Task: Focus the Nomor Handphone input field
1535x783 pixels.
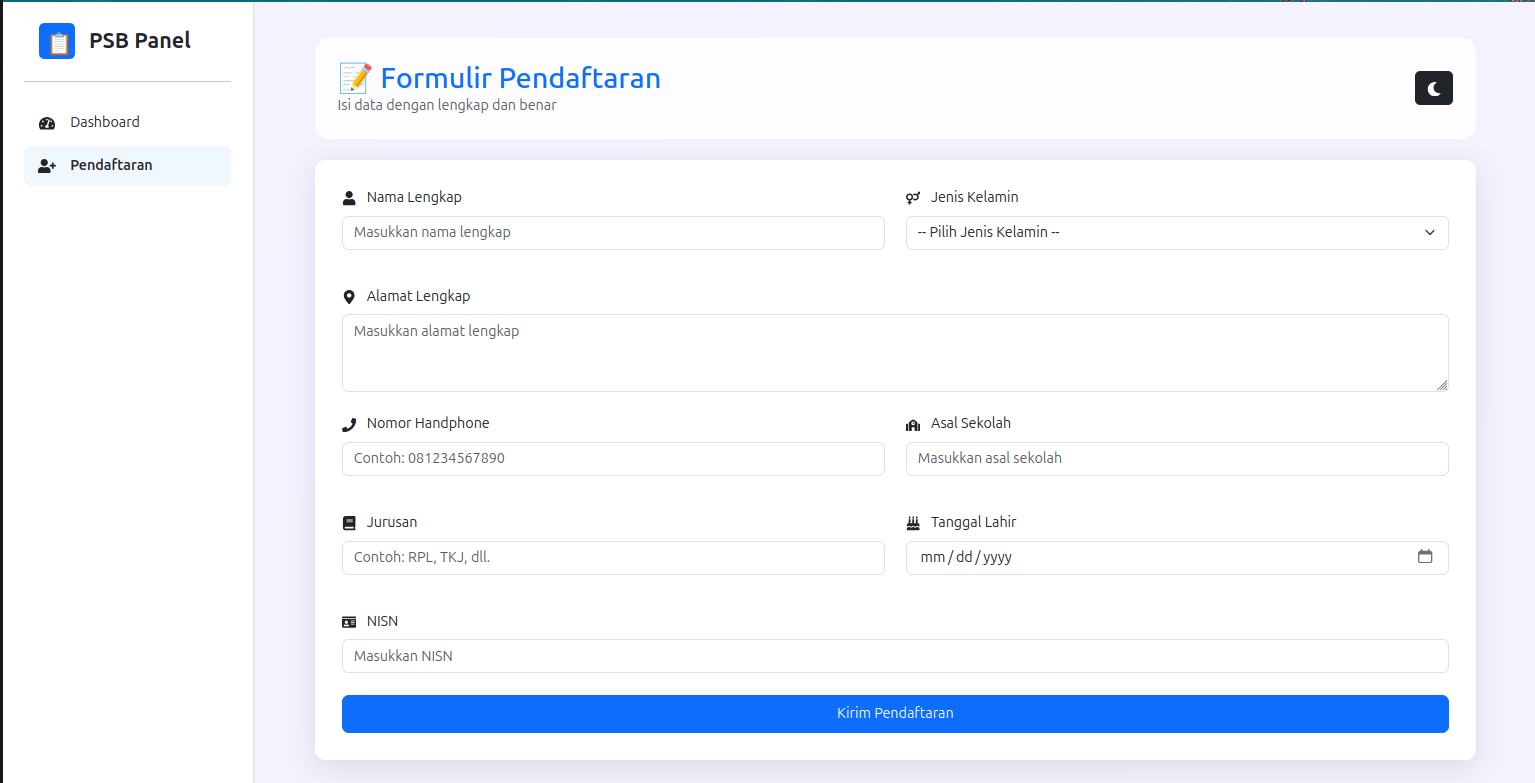Action: tap(612, 458)
